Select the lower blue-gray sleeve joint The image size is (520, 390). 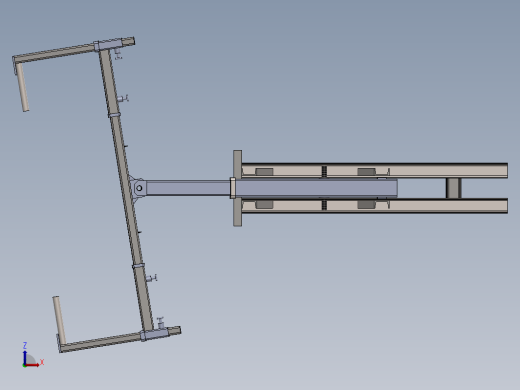(155, 334)
